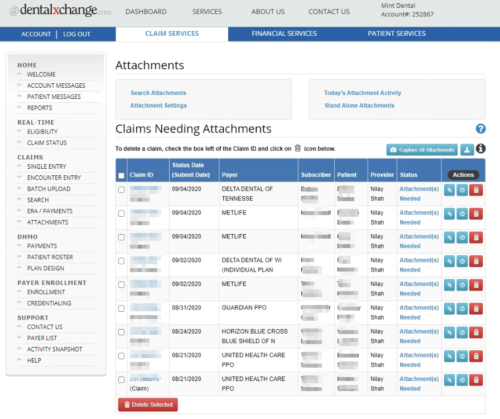Click Capture All Attachments camera button
This screenshot has width=500, height=419.
(x=422, y=150)
